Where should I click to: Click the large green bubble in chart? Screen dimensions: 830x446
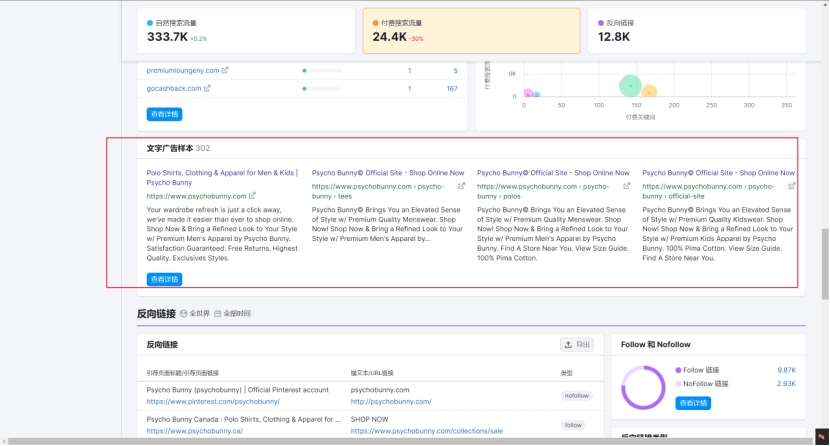click(x=629, y=86)
